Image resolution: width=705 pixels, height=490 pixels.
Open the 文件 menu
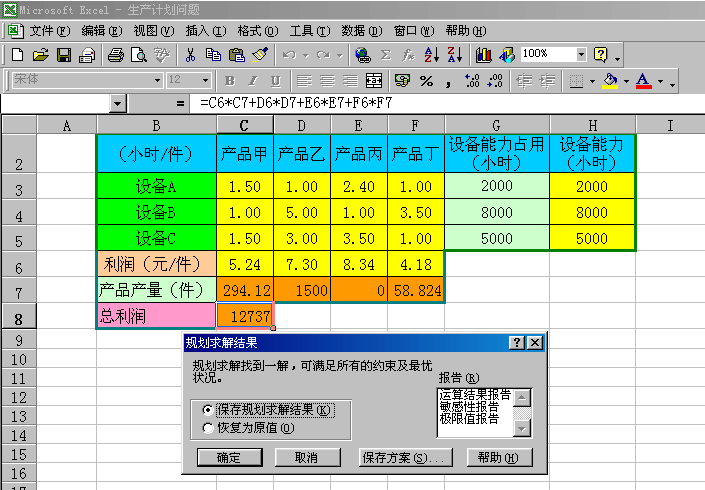(50, 31)
